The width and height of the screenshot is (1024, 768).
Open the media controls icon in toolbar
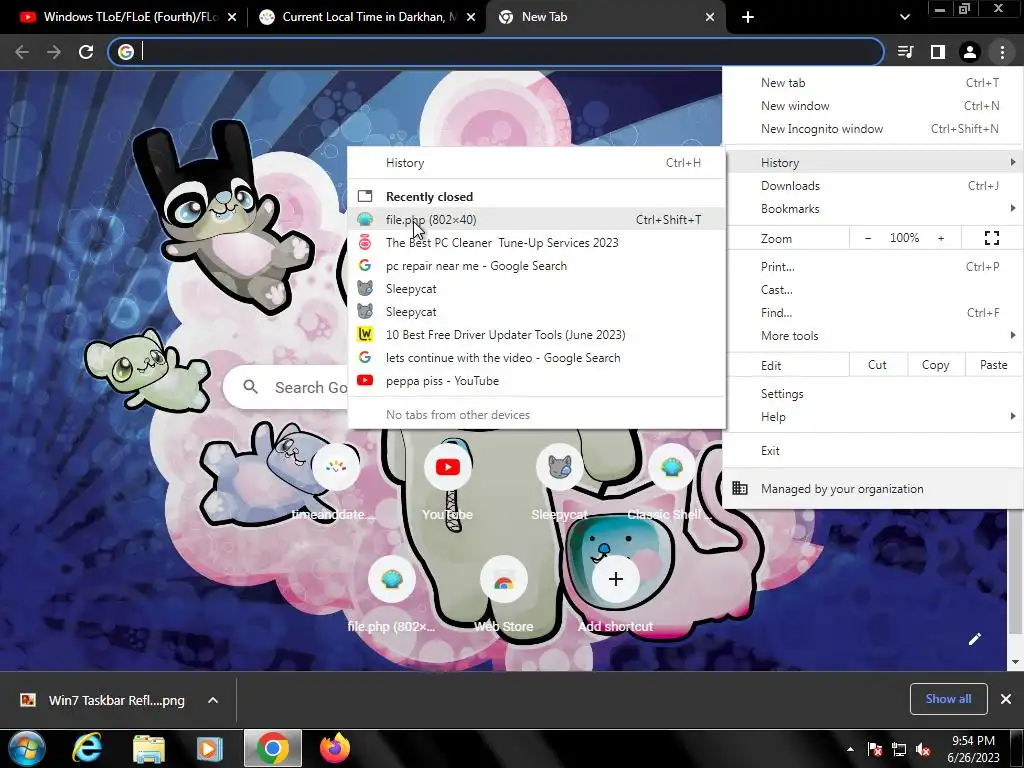tap(905, 52)
